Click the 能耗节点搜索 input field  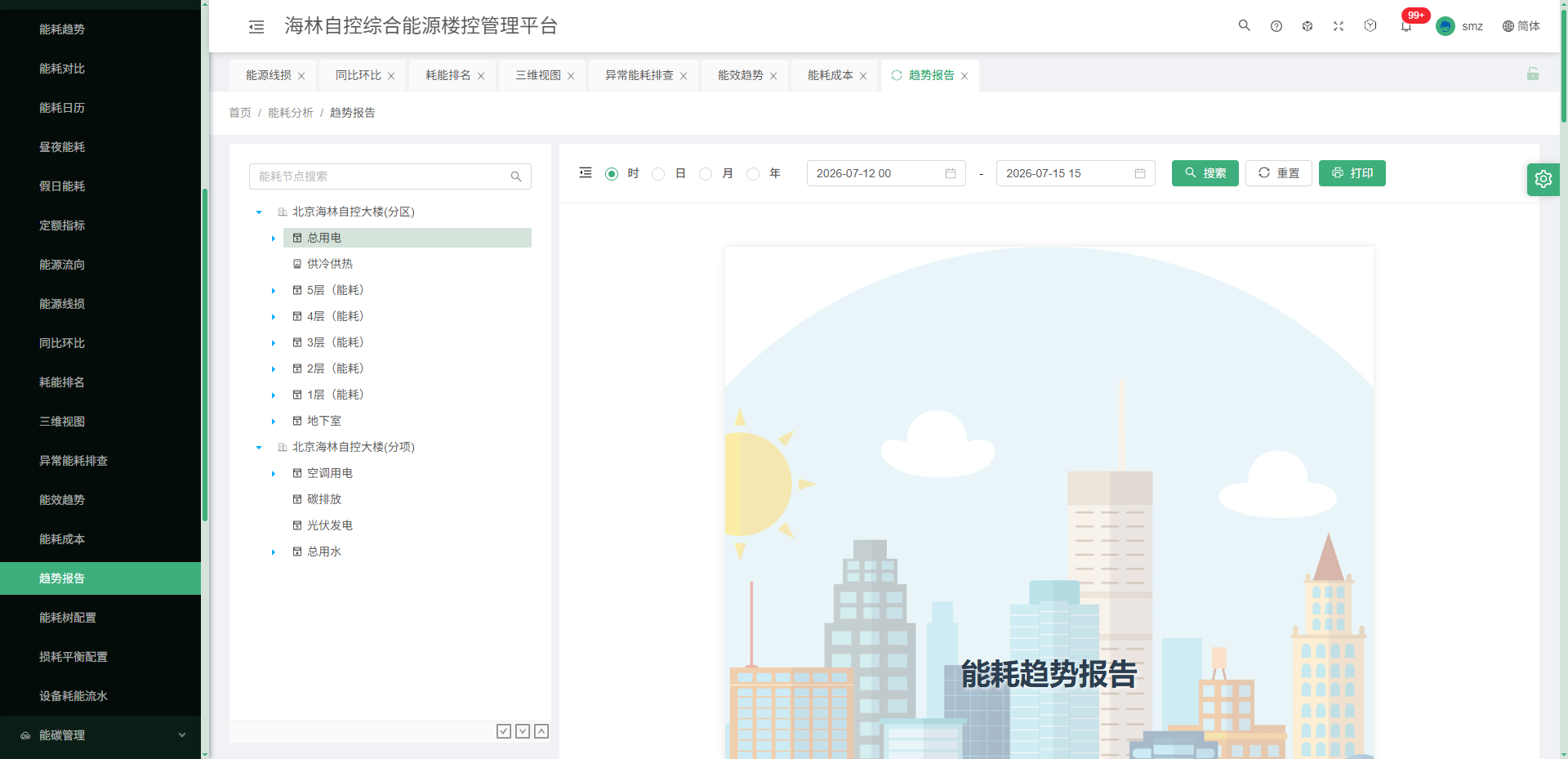(390, 176)
